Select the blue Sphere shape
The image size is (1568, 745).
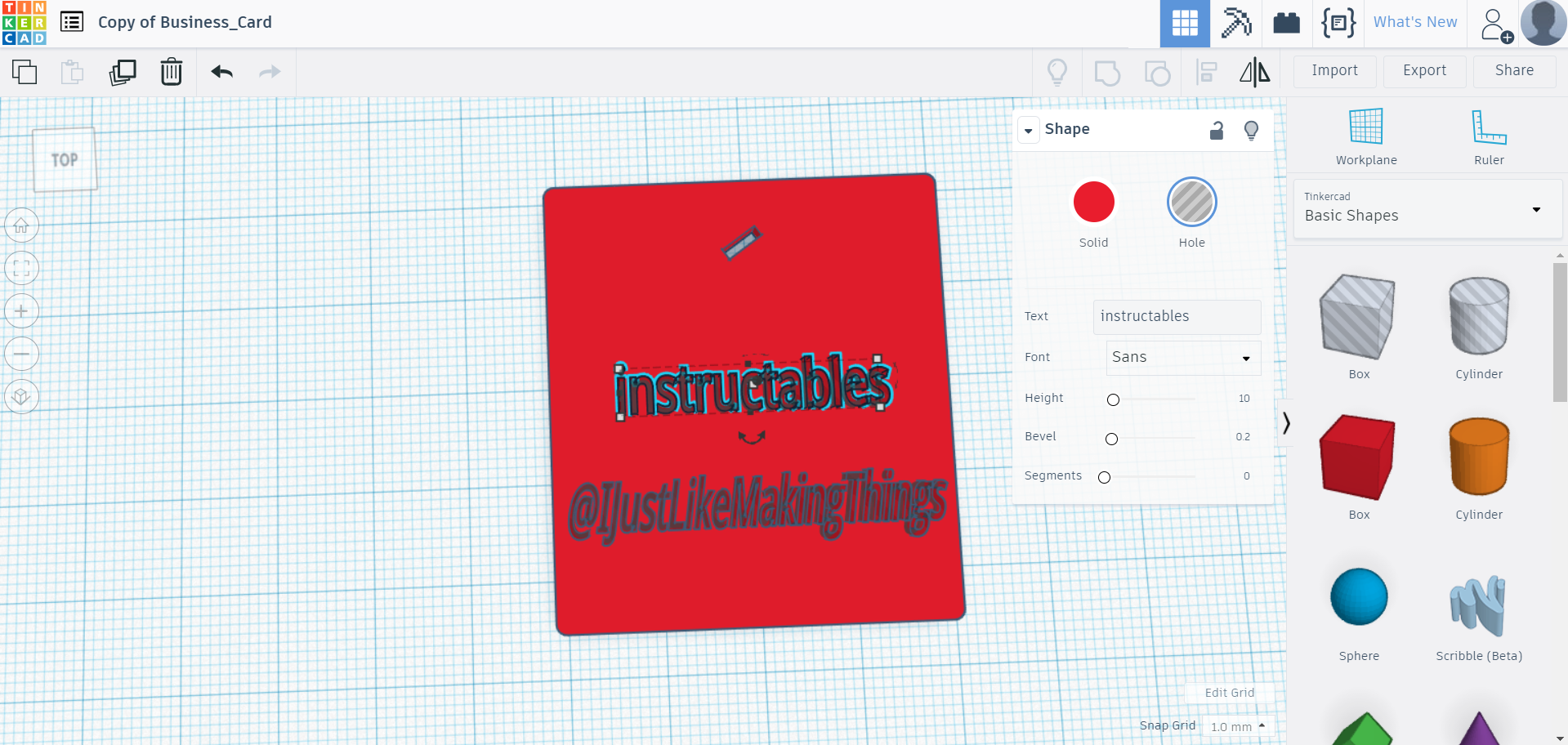click(x=1359, y=596)
